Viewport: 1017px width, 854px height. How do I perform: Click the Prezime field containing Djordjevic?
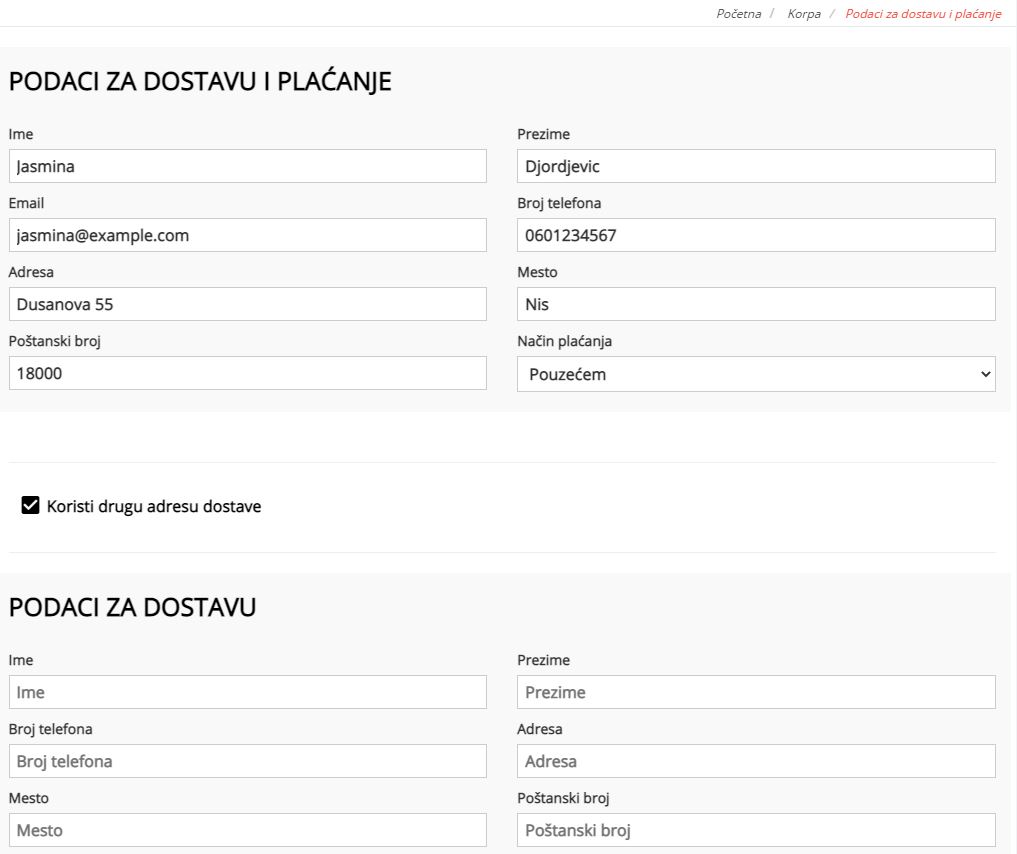(x=755, y=166)
